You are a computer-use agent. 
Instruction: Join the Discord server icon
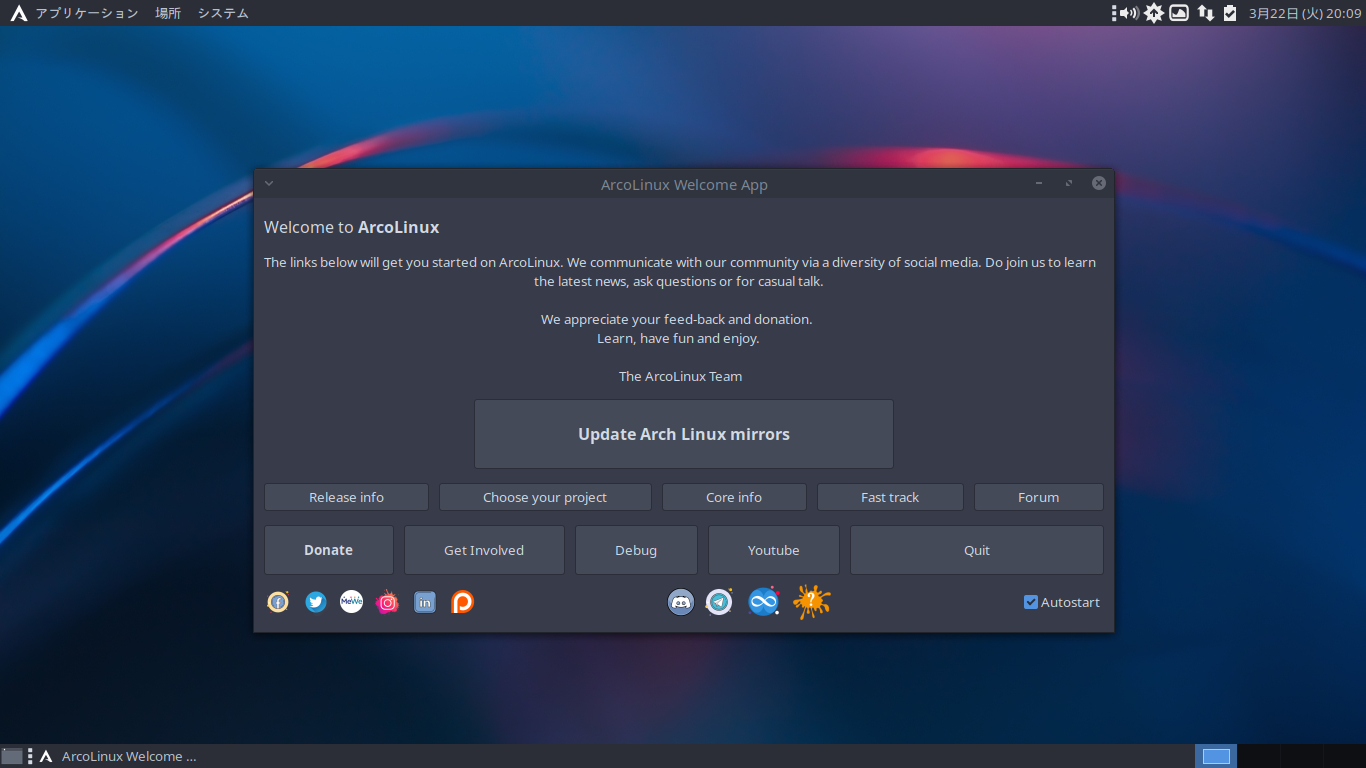pos(681,602)
